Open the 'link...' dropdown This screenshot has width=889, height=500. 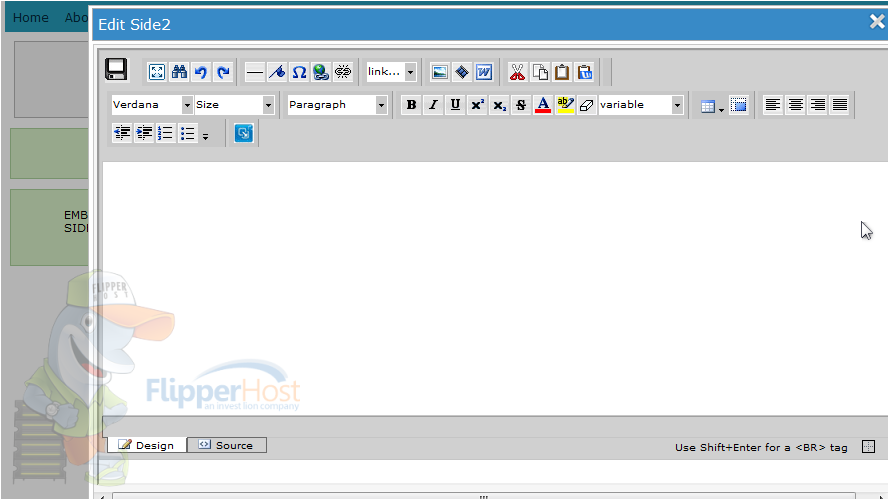[x=391, y=72]
